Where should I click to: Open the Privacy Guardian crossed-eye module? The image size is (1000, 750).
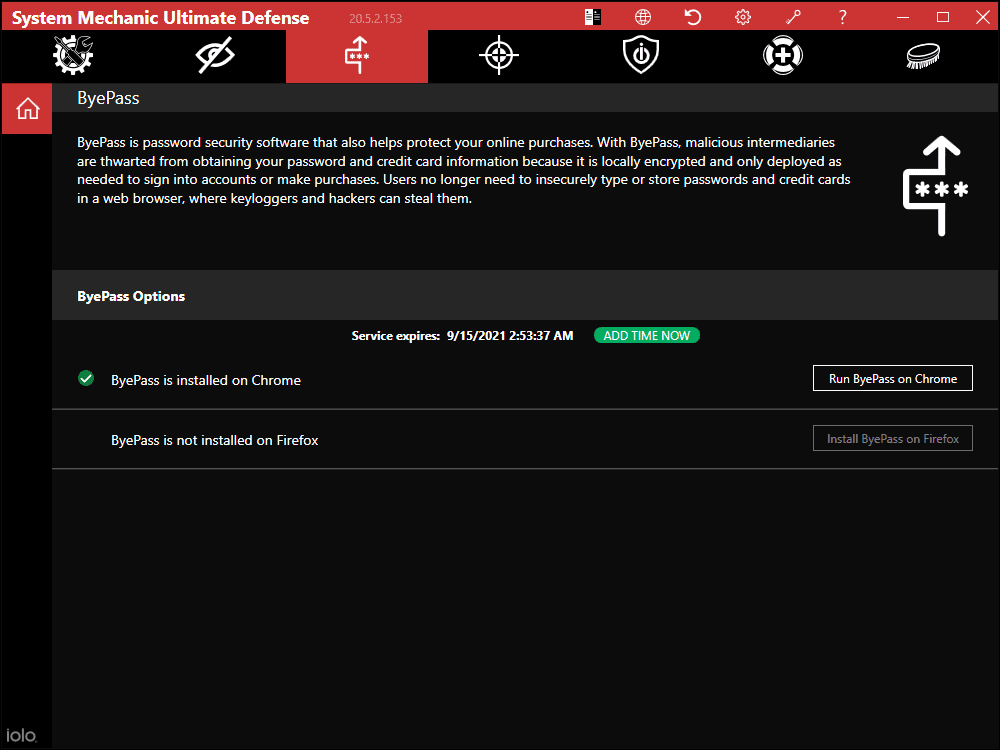click(215, 56)
